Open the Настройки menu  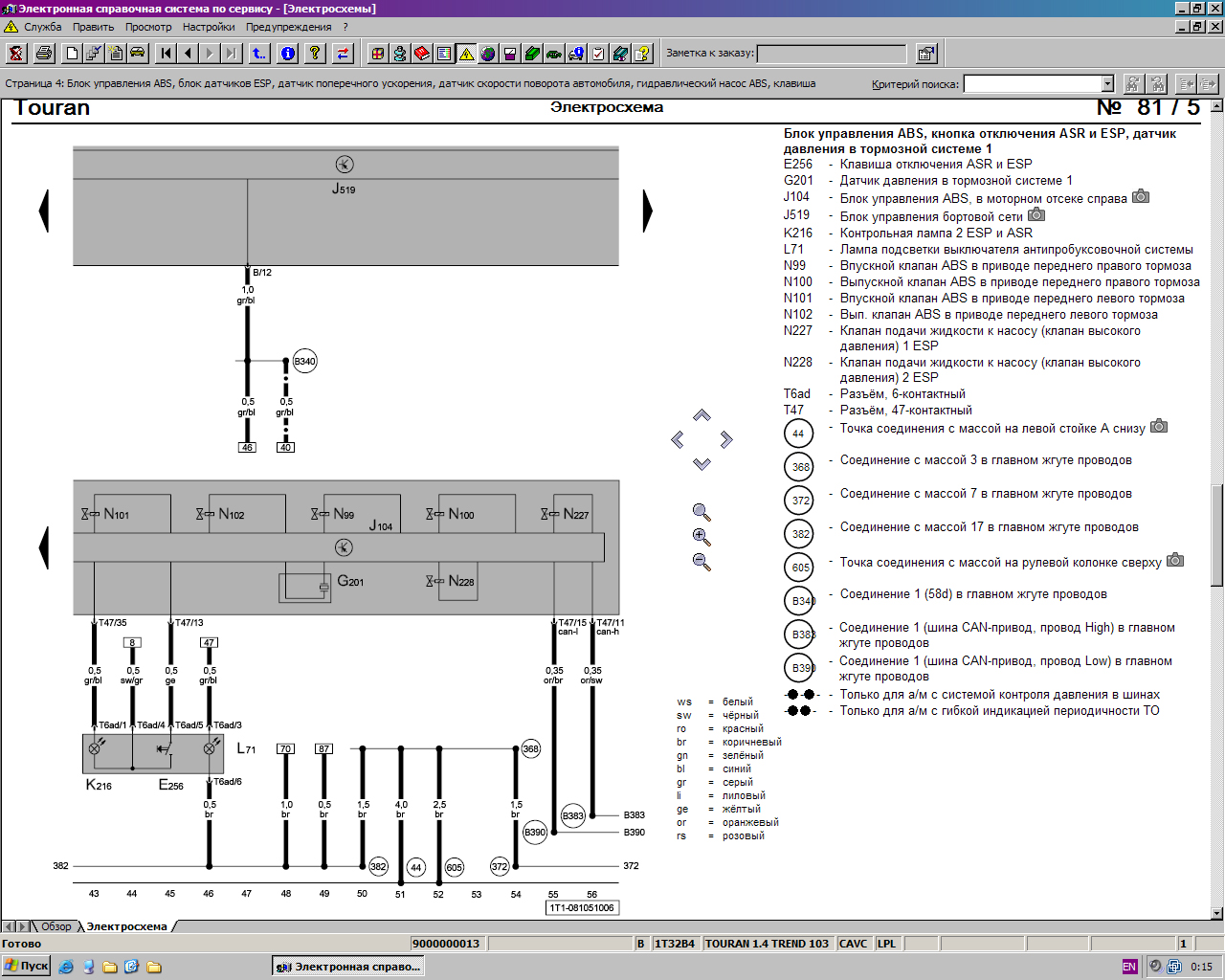(x=209, y=27)
